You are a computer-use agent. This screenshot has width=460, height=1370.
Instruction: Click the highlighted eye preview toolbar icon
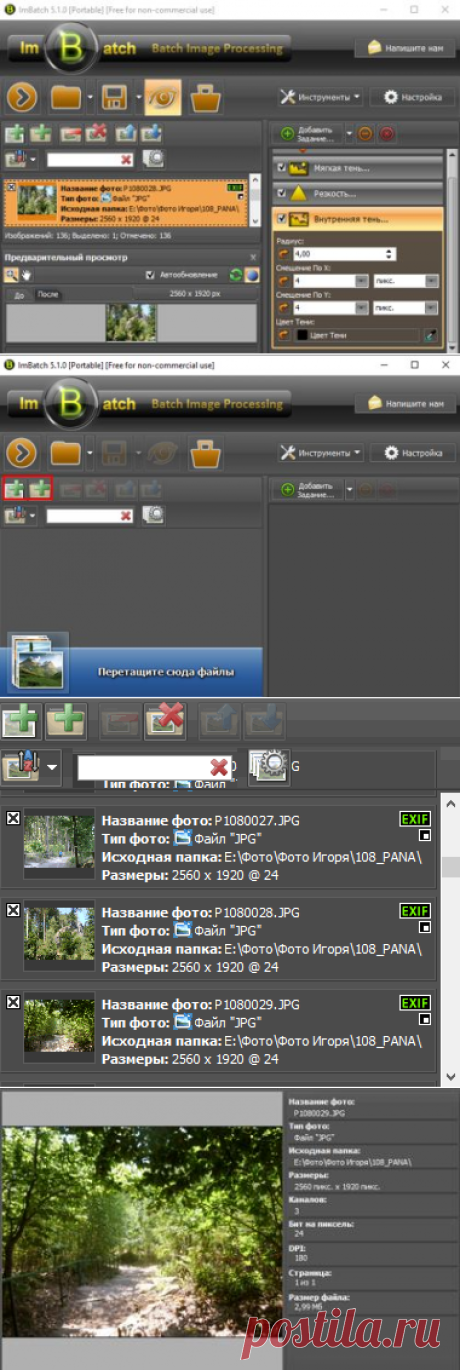coord(162,98)
